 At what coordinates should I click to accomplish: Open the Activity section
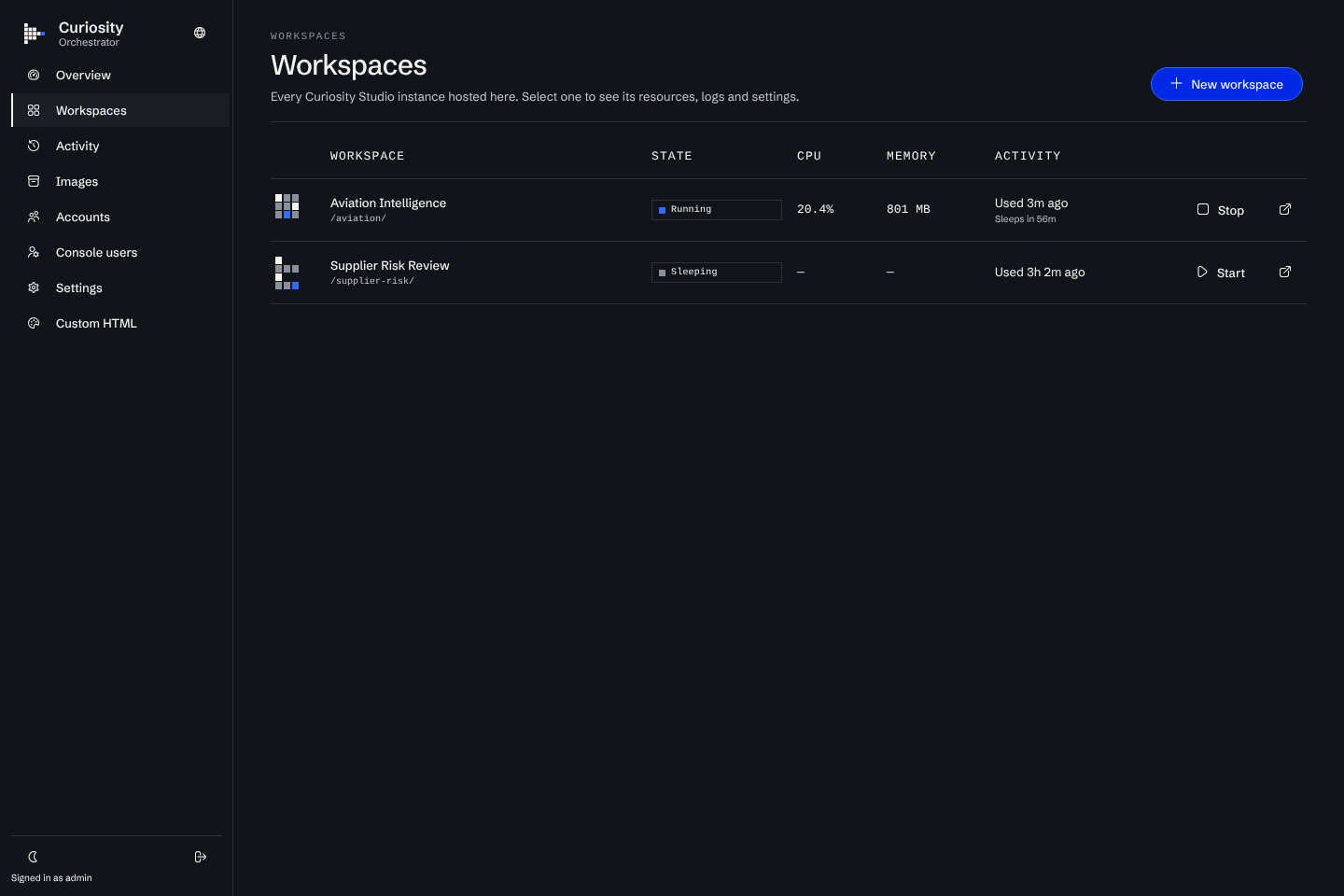pos(120,146)
